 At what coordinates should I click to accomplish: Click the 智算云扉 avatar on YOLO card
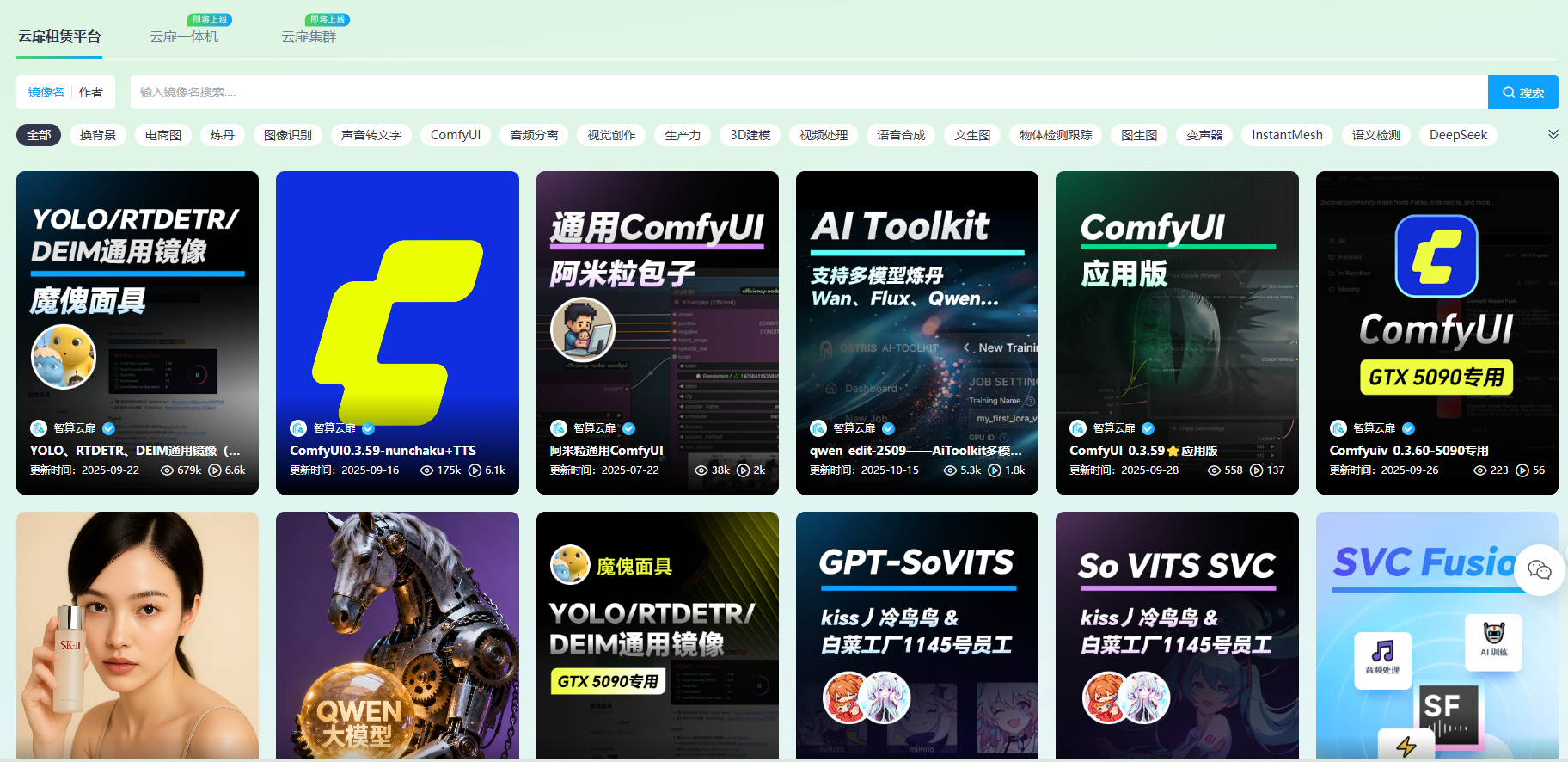click(39, 428)
